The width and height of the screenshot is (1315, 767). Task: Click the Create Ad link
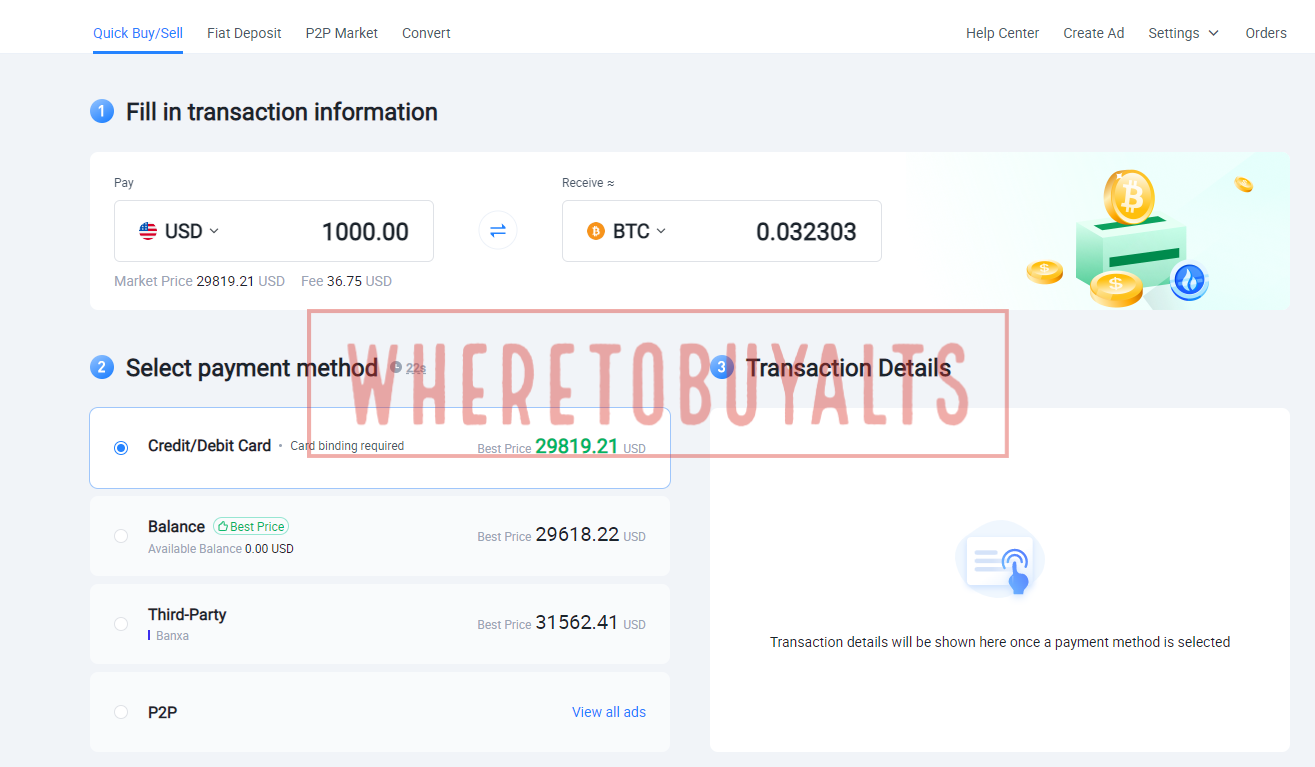[1094, 33]
